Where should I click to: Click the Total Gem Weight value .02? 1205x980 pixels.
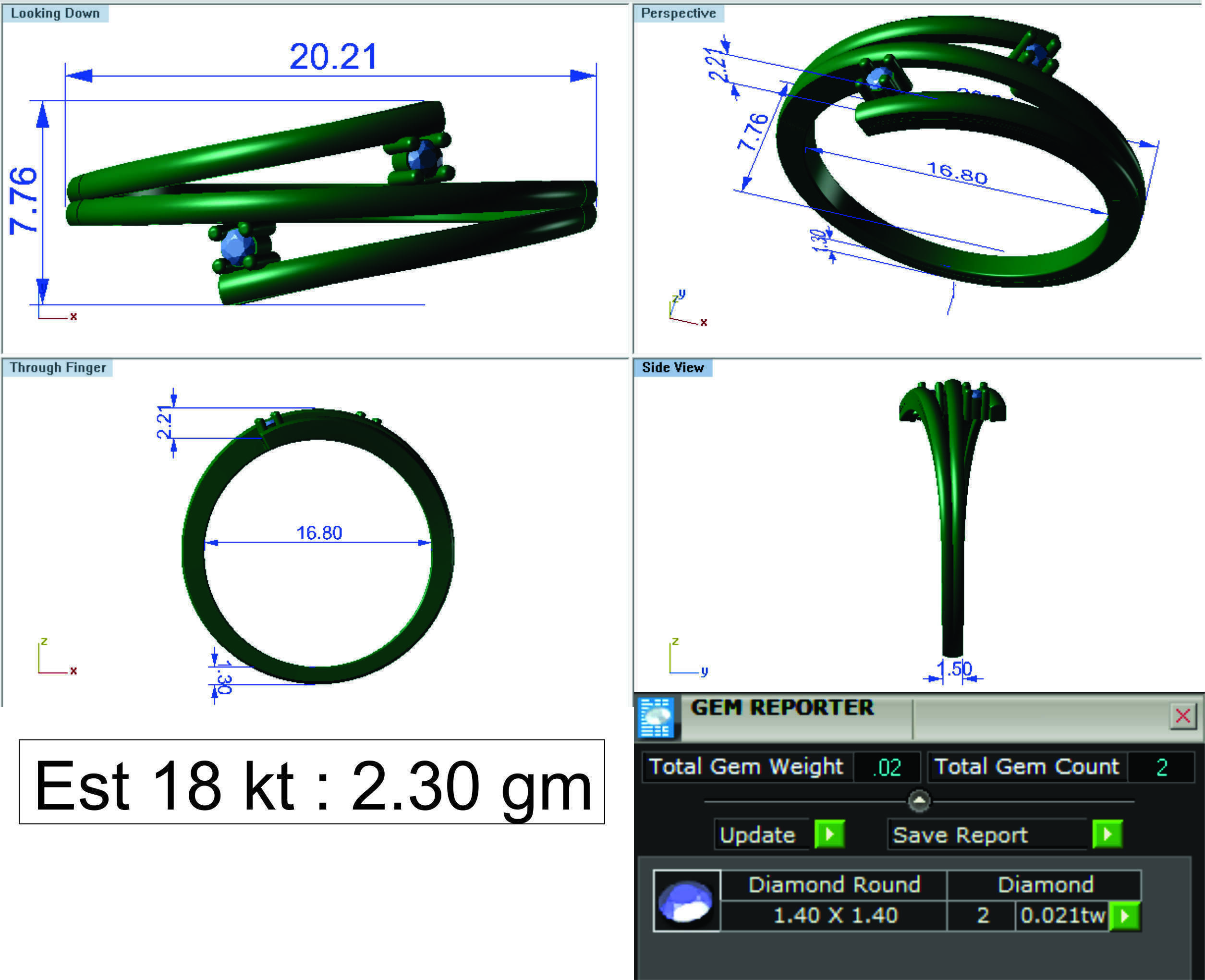(887, 767)
